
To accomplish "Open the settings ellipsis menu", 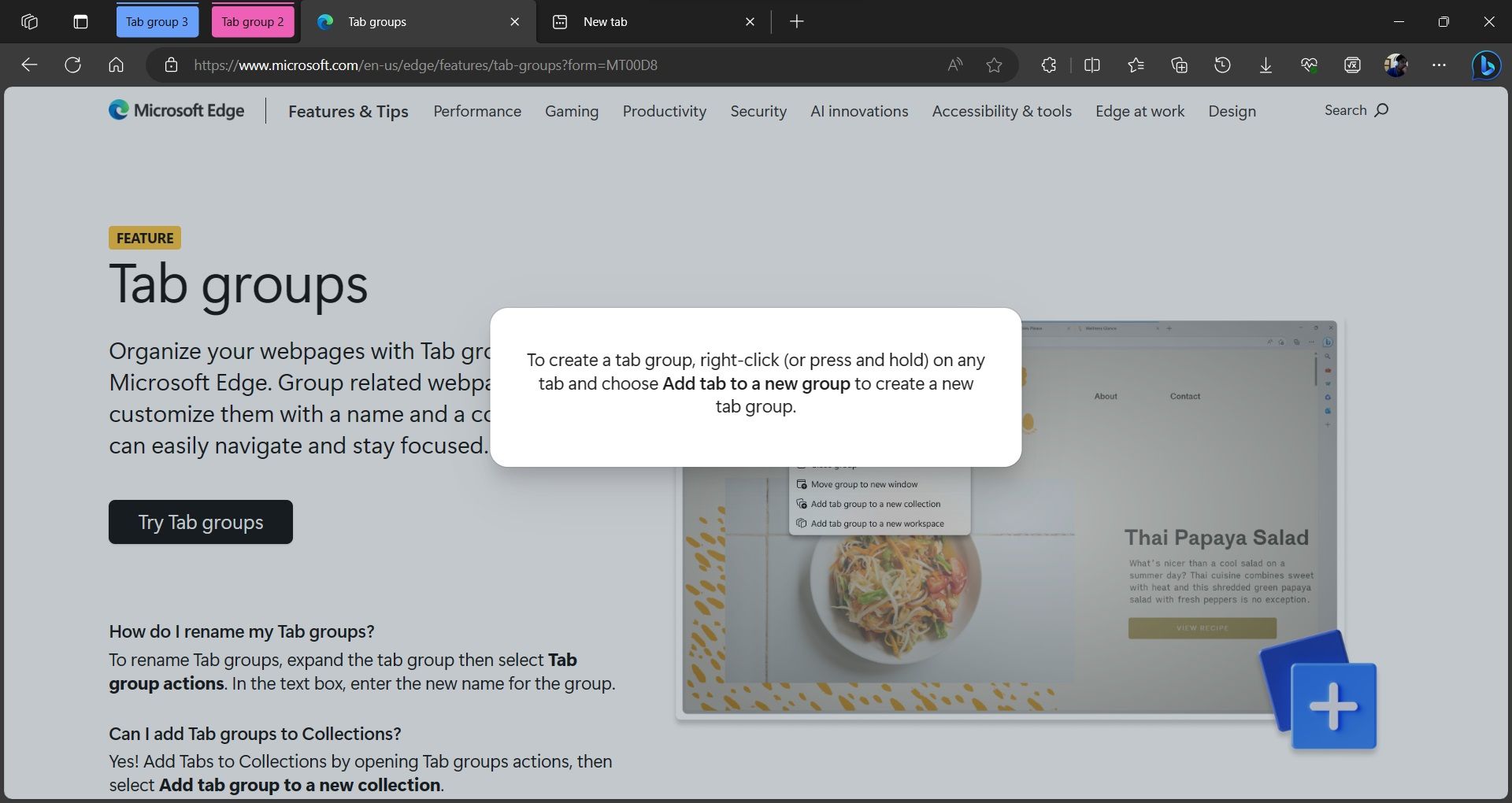I will tap(1439, 65).
